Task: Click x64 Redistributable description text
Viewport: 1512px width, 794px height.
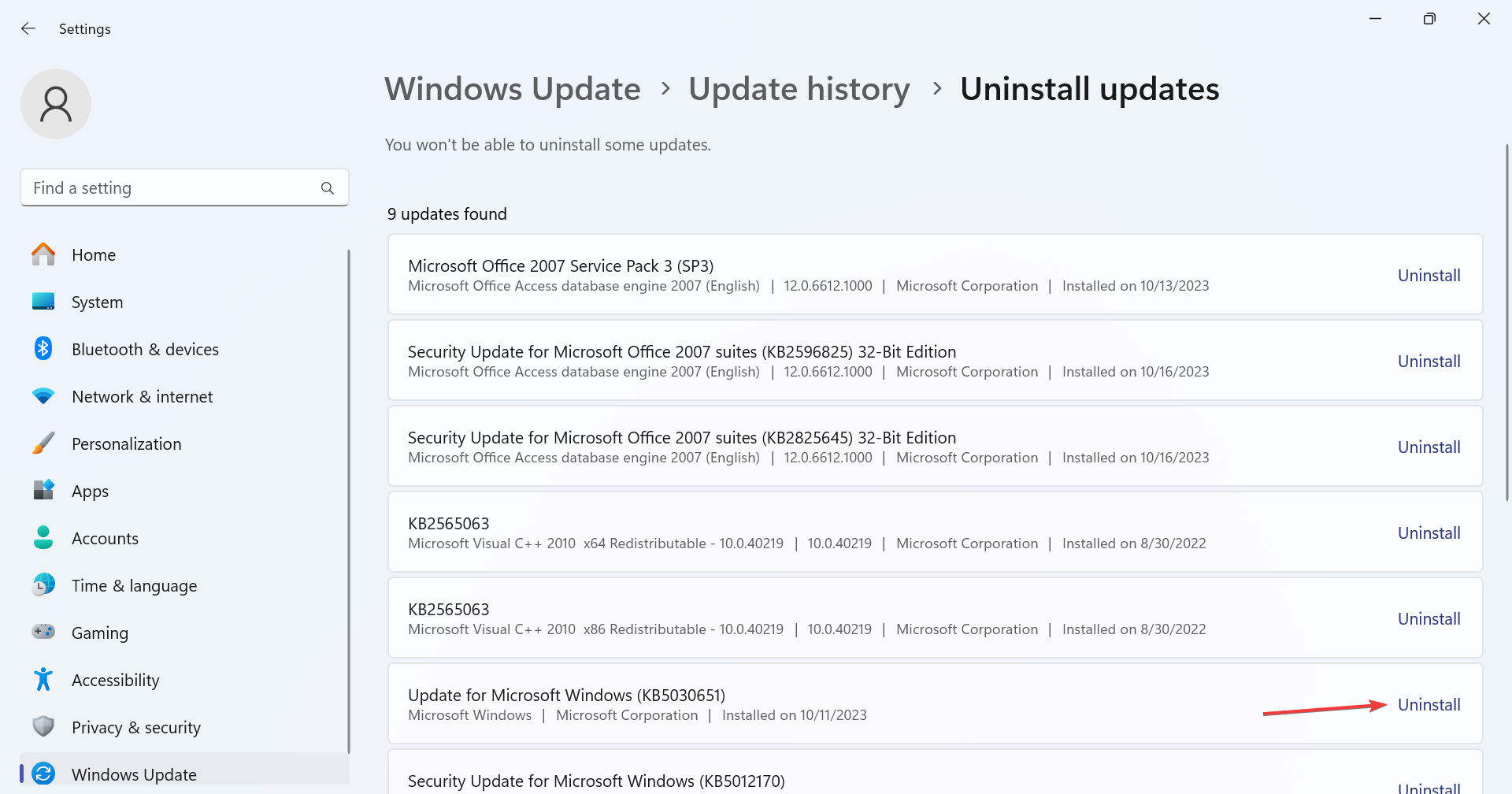Action: pos(595,544)
